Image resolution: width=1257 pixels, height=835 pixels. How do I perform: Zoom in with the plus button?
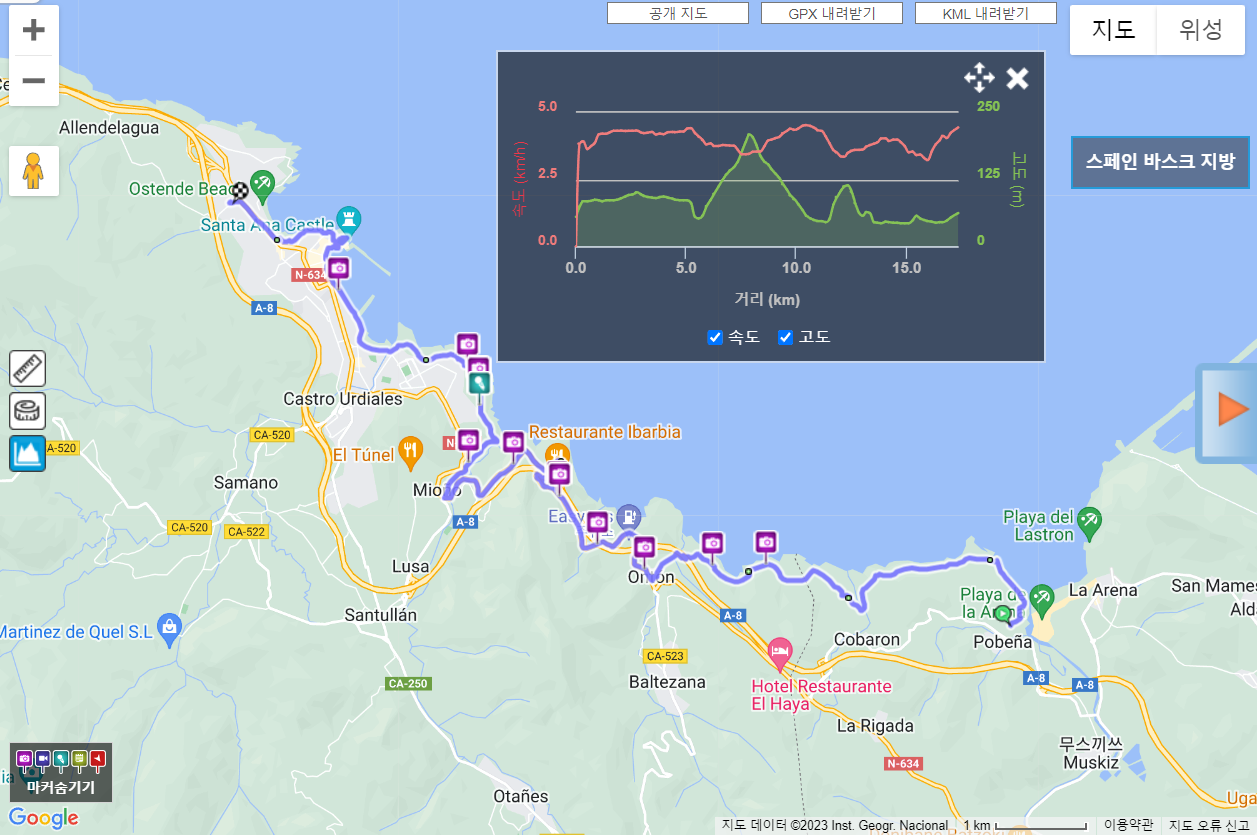point(34,30)
